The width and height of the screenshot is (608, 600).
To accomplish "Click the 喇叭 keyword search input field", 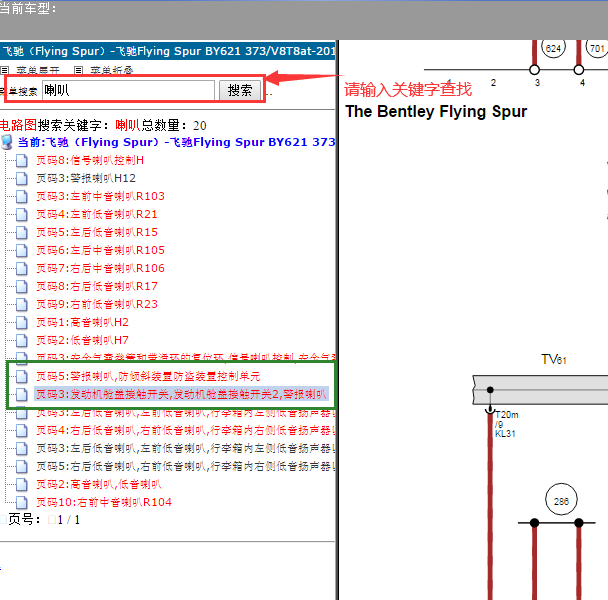I will pyautogui.click(x=128, y=90).
